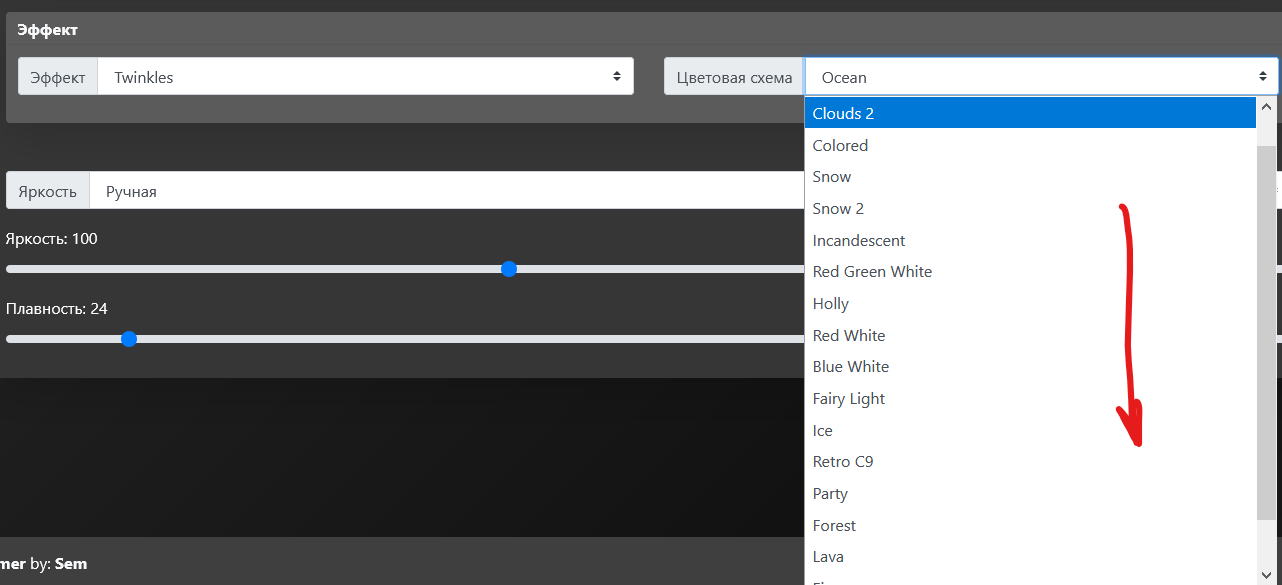Click the Яркость slider handle
1282x585 pixels.
point(509,269)
